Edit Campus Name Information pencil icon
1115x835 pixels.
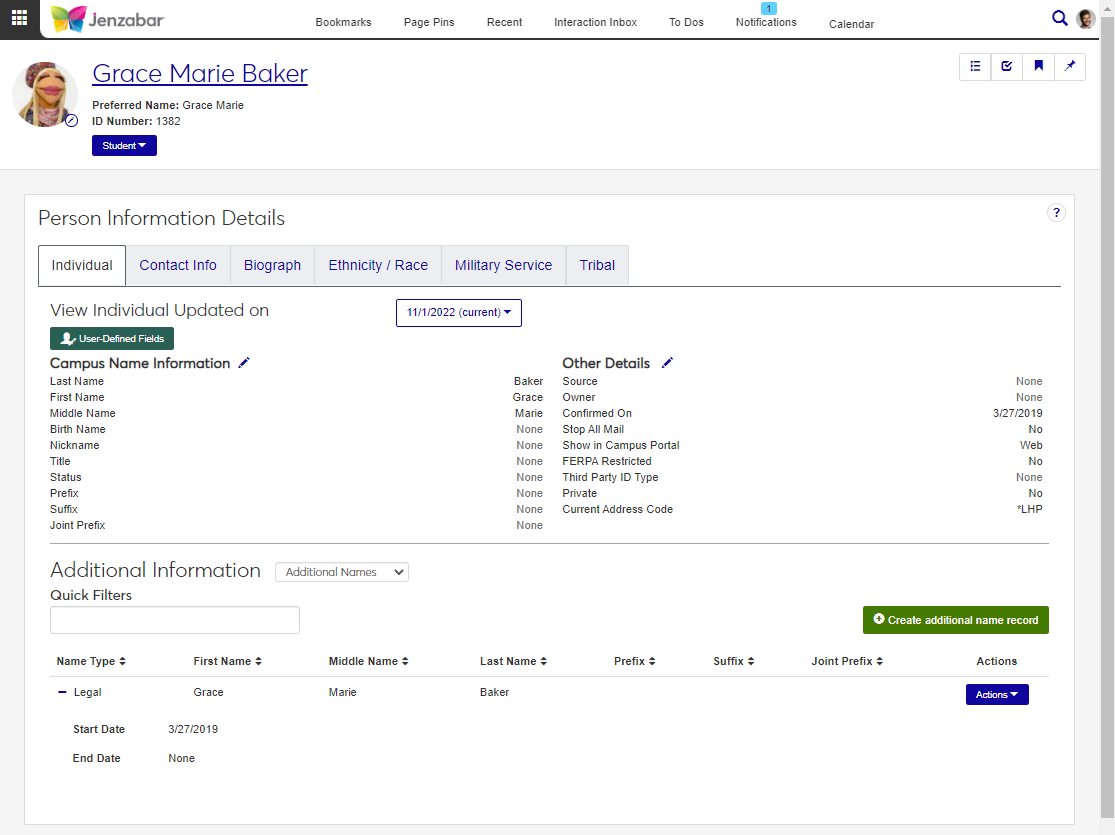244,363
